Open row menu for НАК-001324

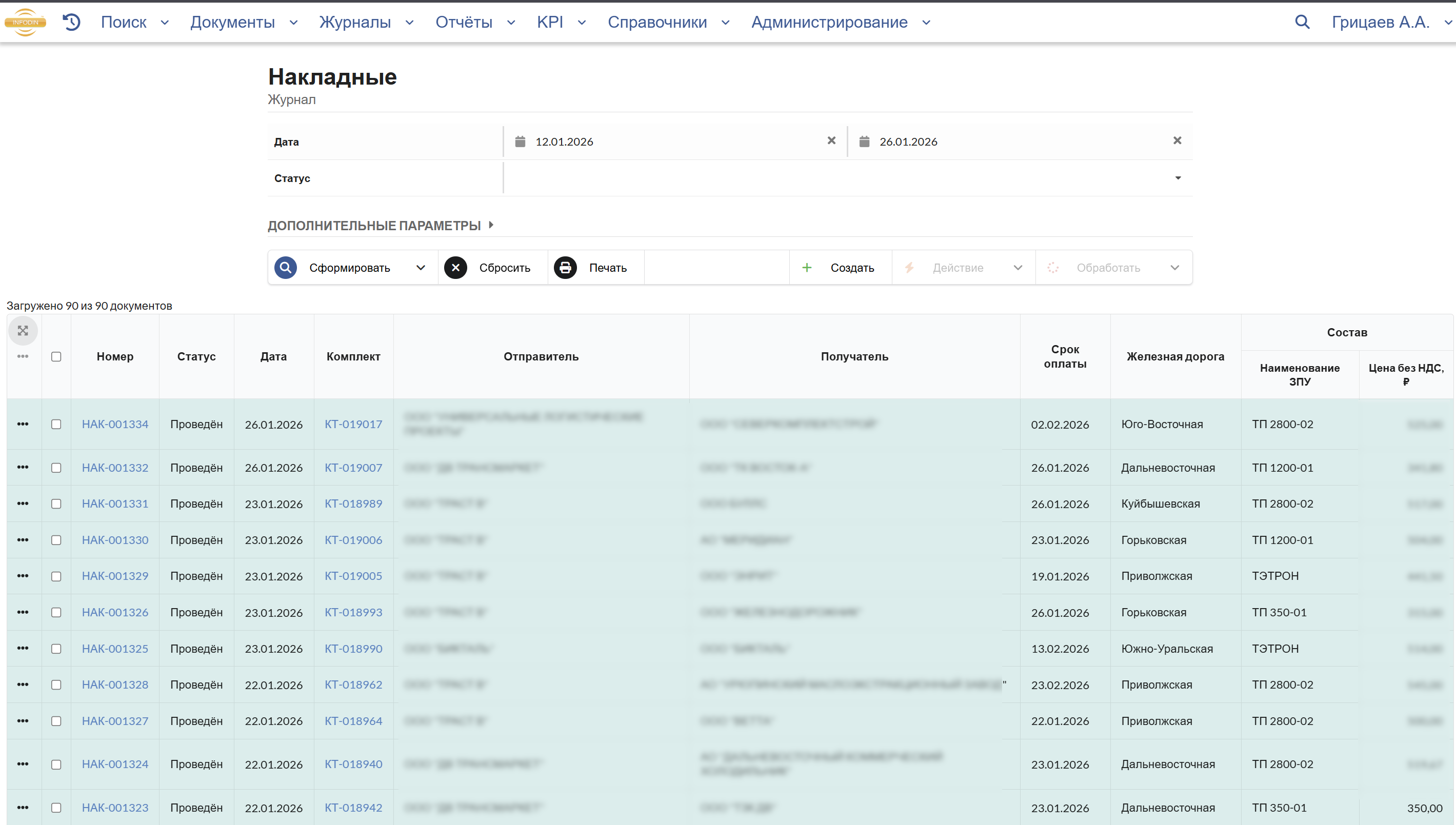(23, 764)
